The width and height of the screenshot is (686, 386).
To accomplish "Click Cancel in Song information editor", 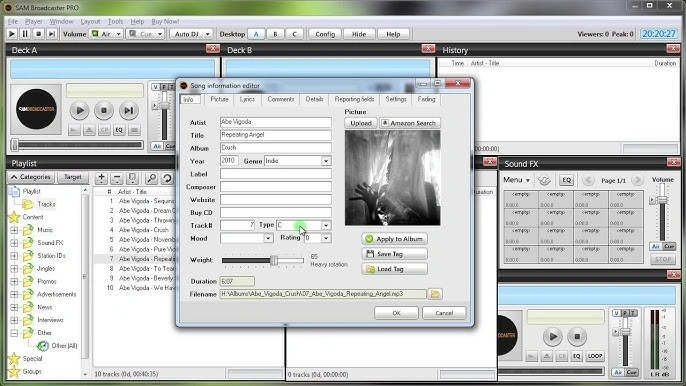I will coord(444,313).
